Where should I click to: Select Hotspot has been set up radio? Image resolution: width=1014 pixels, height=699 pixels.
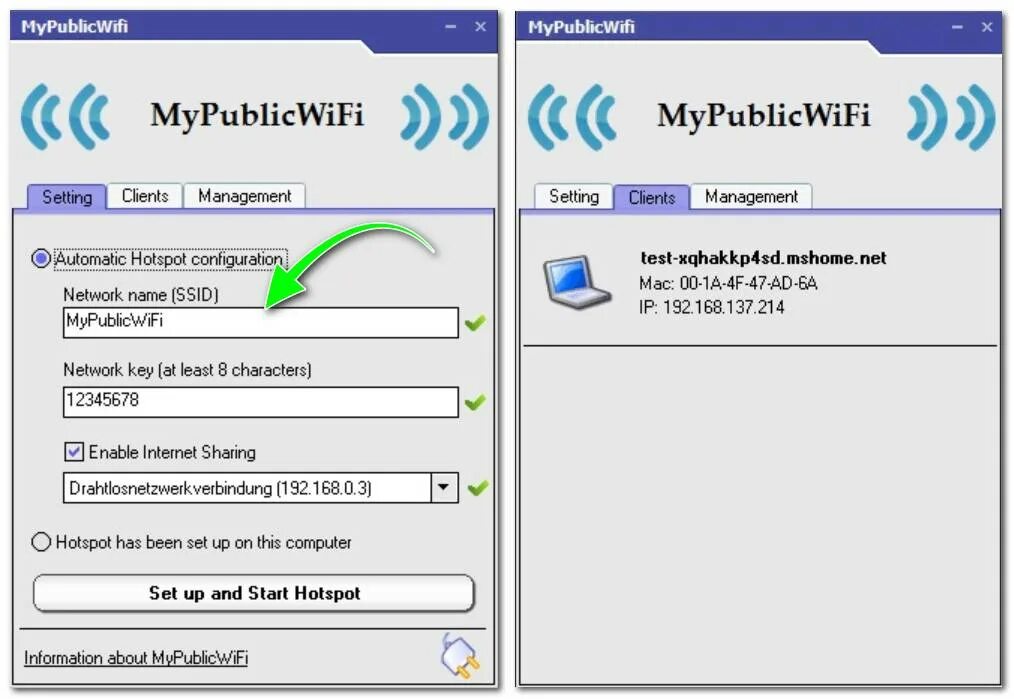pyautogui.click(x=41, y=542)
